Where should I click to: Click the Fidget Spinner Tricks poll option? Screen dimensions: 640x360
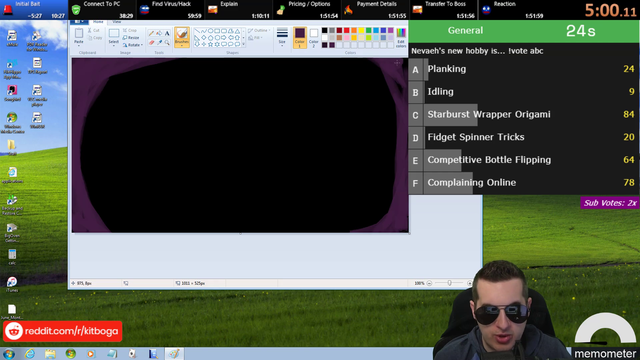(524, 137)
